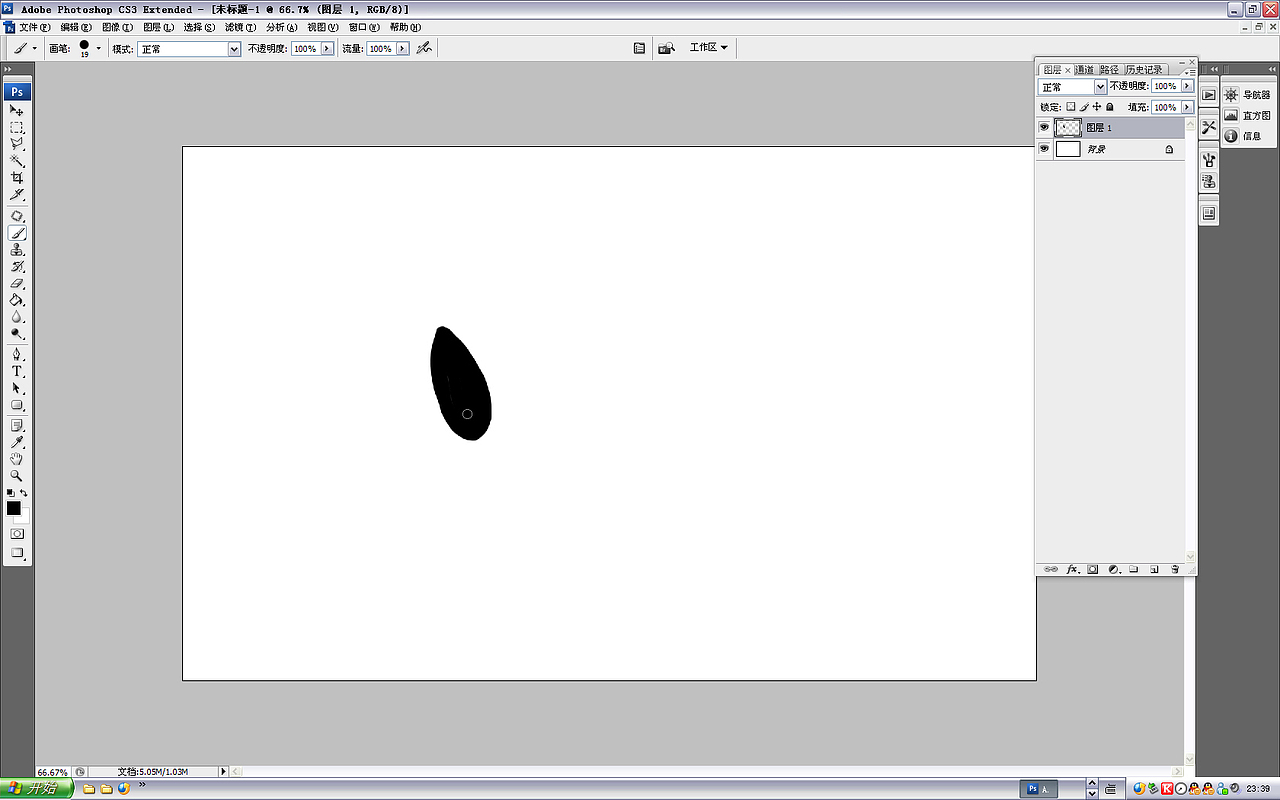Open layer 填充 slider arrow

coord(1187,107)
